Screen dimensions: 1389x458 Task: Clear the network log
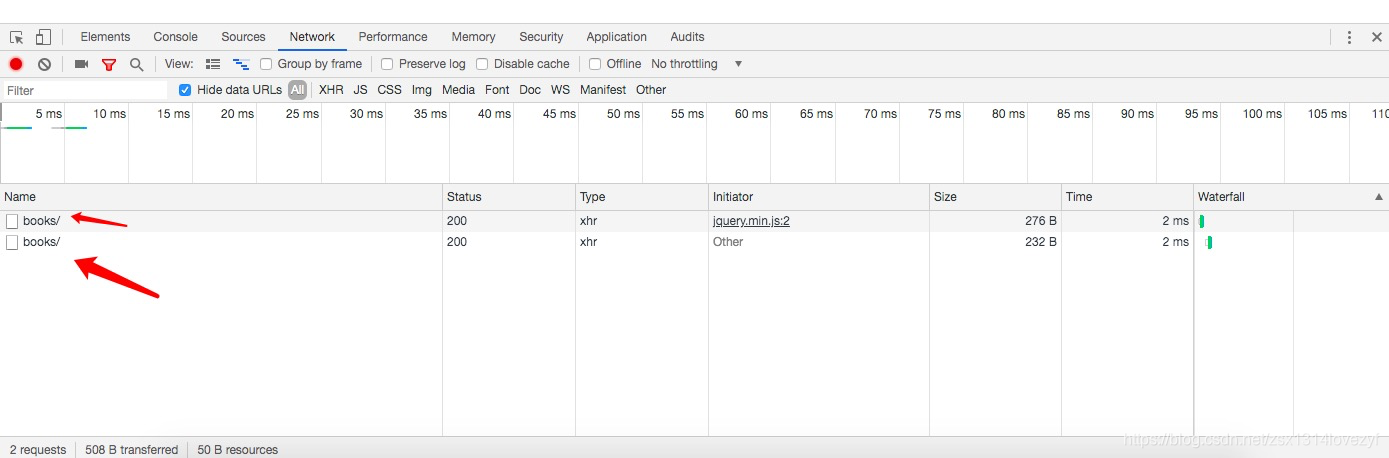(44, 64)
